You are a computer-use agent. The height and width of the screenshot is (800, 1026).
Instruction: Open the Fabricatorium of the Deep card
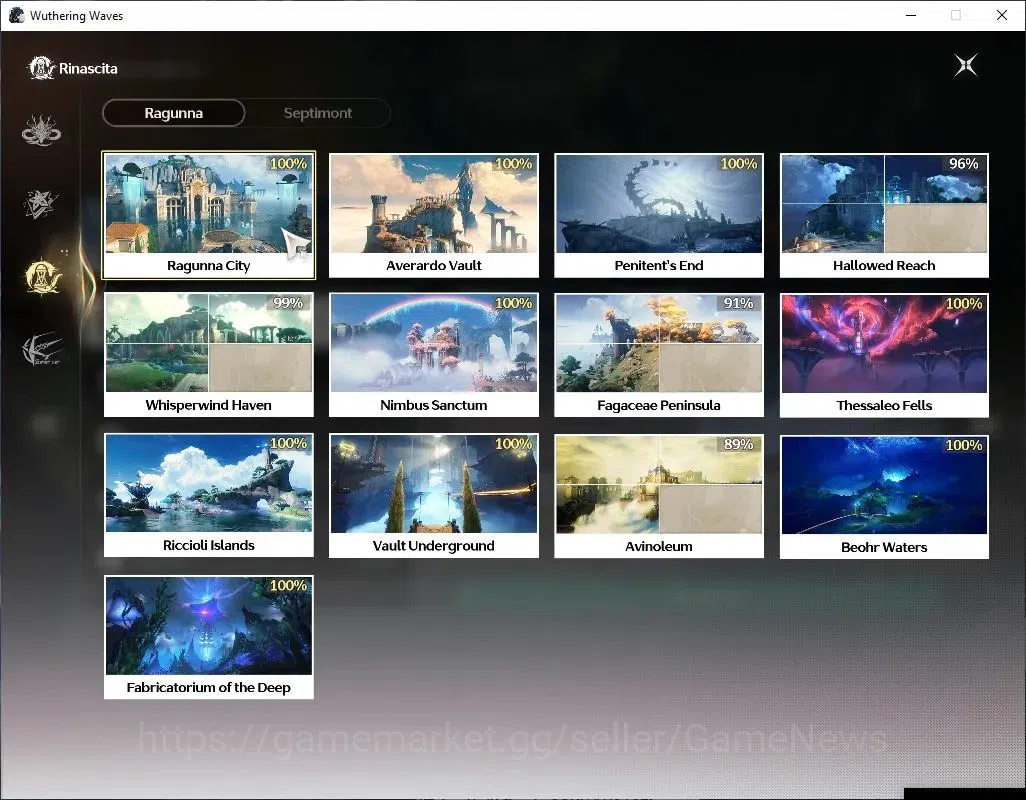209,637
